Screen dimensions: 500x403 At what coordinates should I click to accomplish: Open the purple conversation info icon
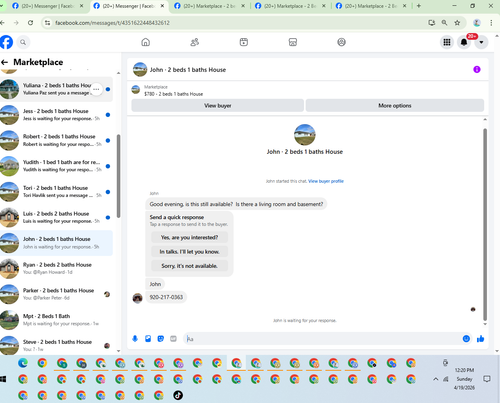coord(477,69)
